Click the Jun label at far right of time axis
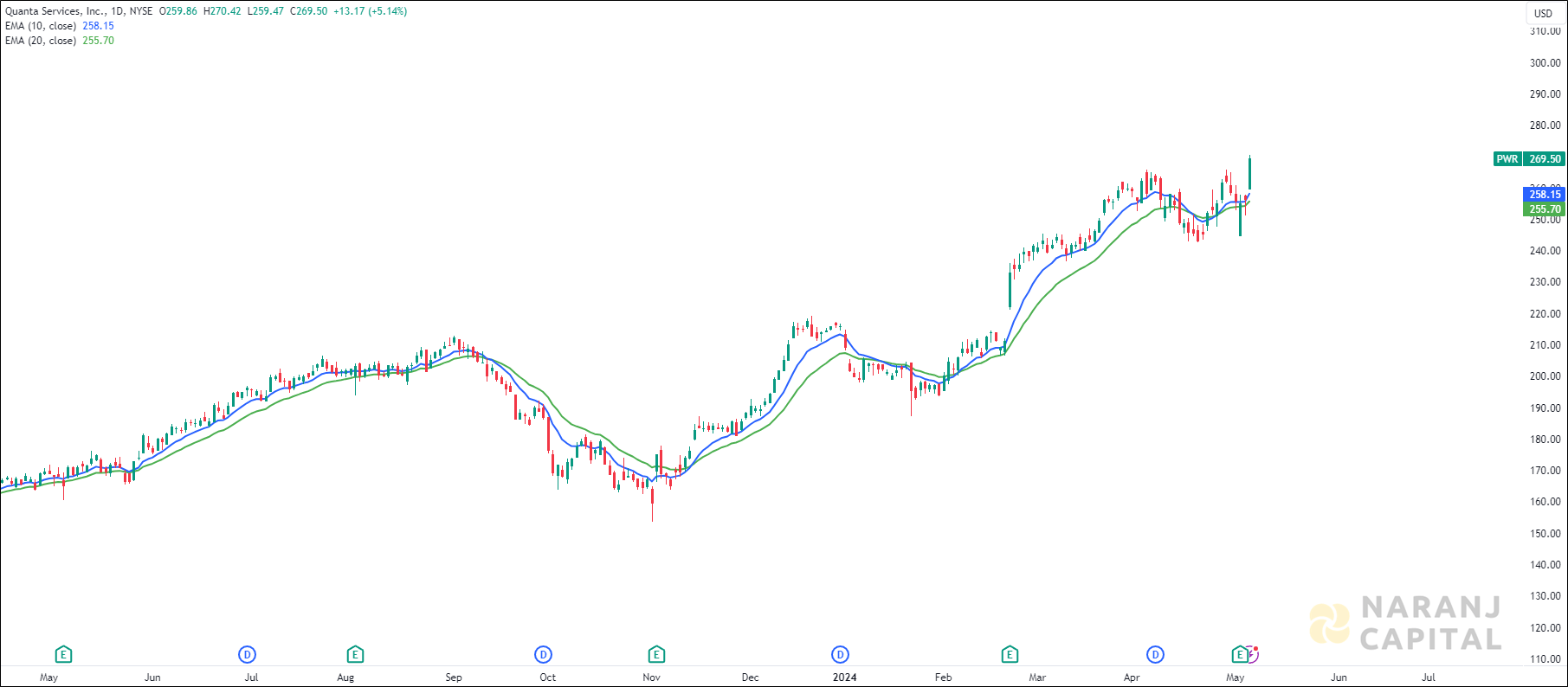1568x687 pixels. click(1339, 677)
